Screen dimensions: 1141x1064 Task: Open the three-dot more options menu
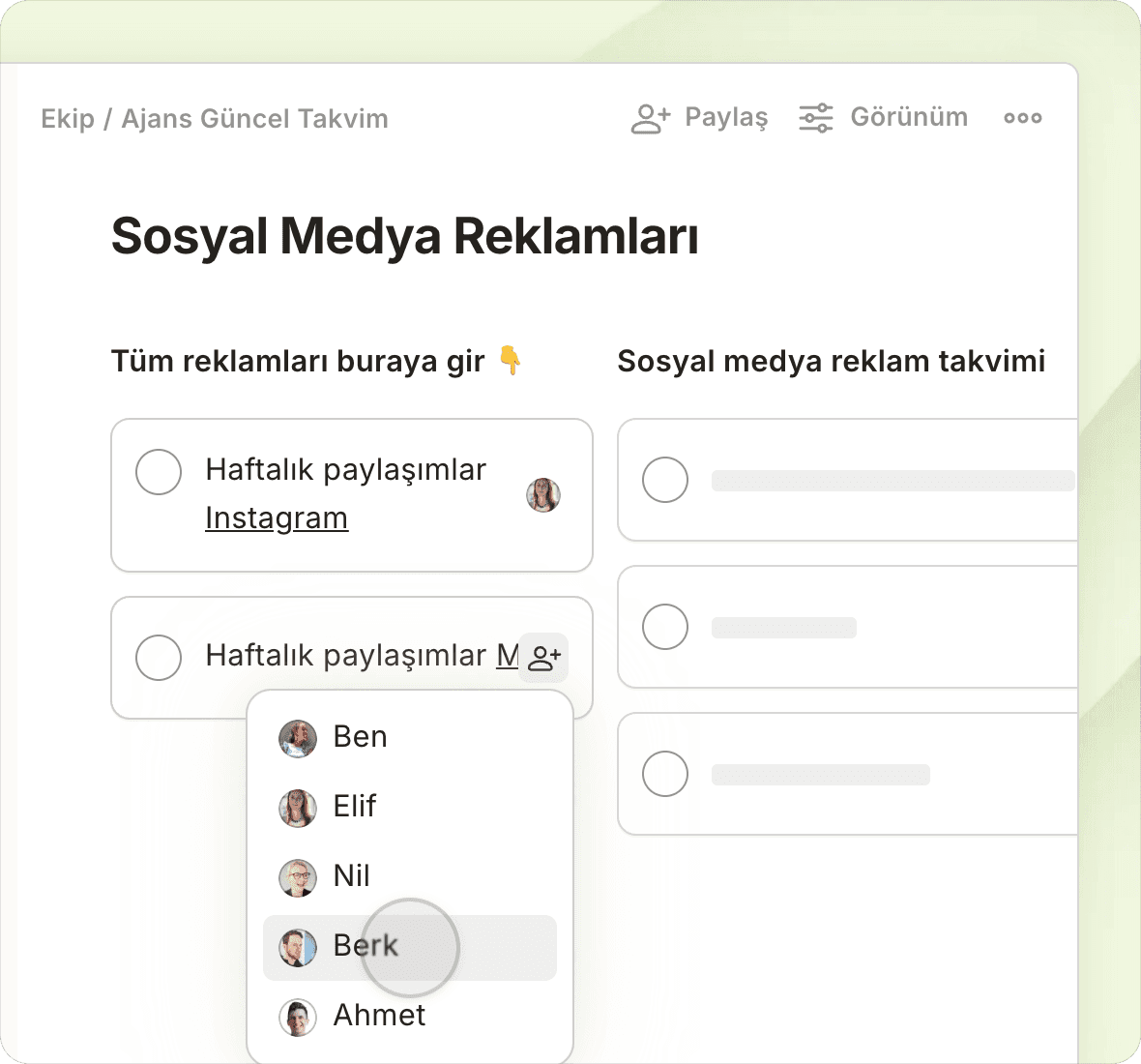coord(1022,118)
